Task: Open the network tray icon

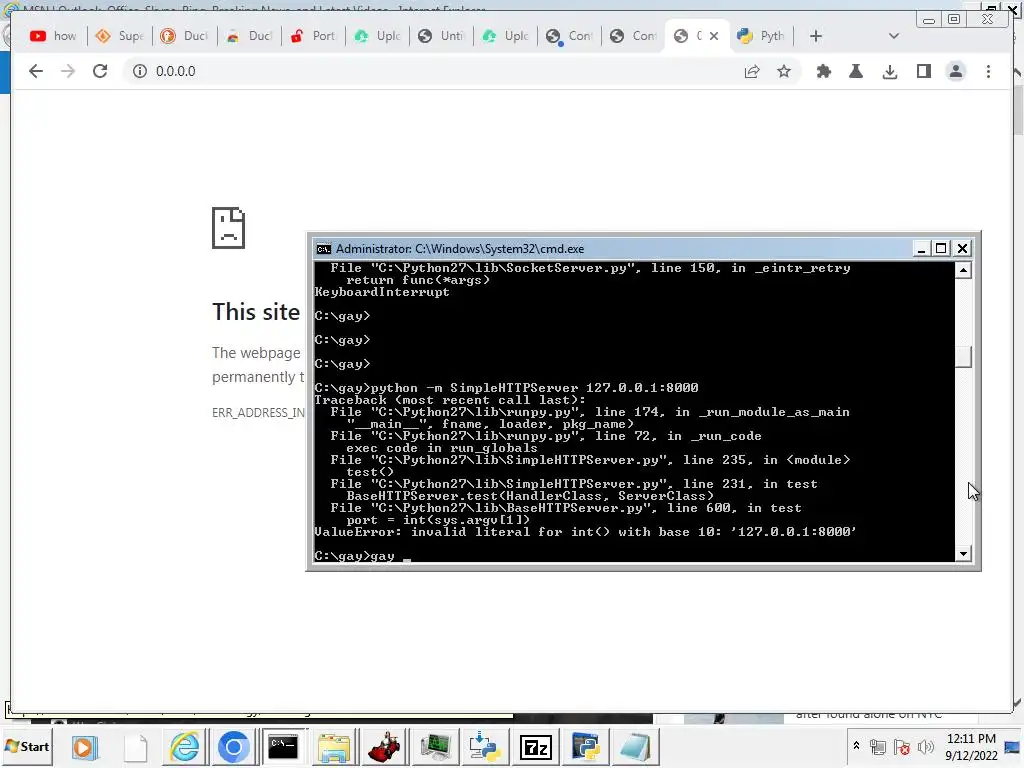Action: tap(878, 747)
